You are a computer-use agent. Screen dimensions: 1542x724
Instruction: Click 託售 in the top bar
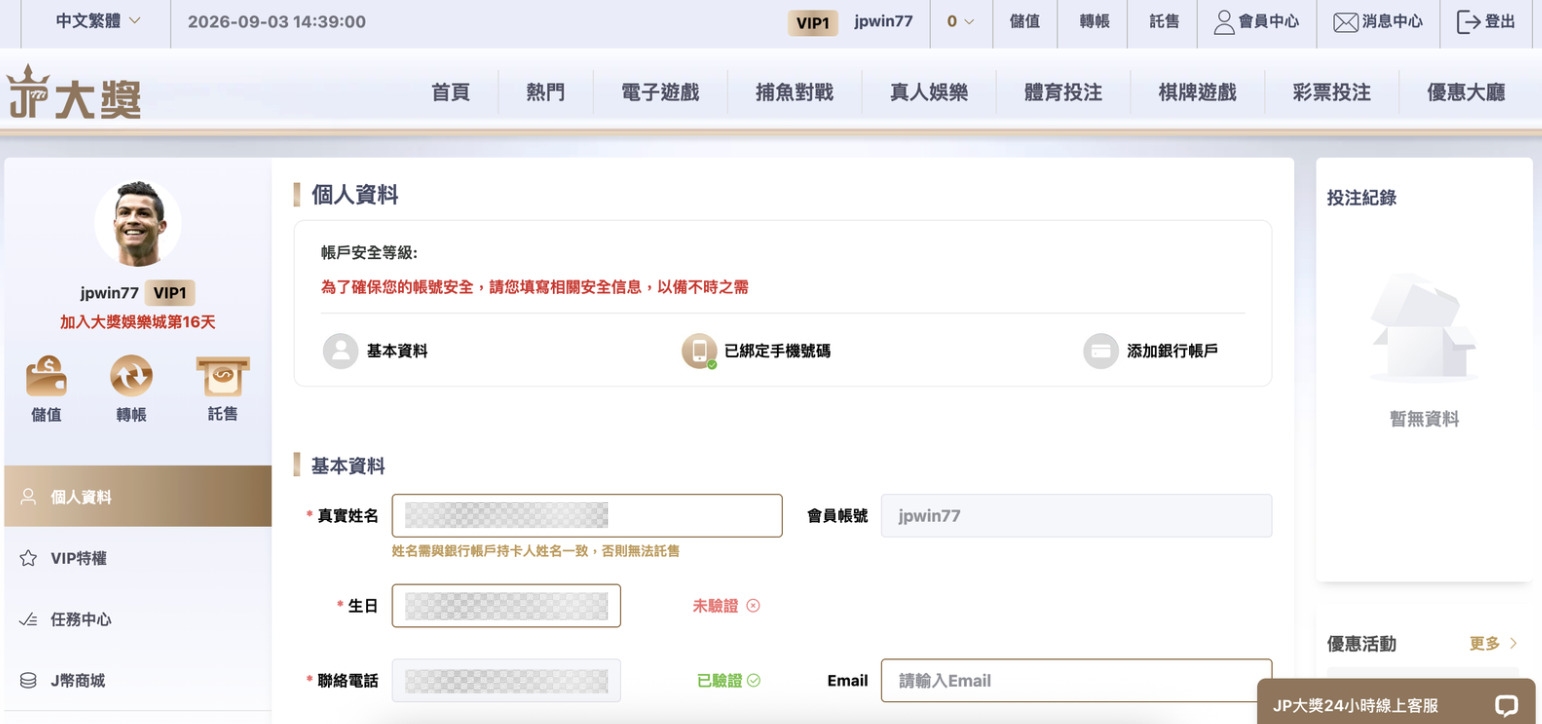(1164, 22)
